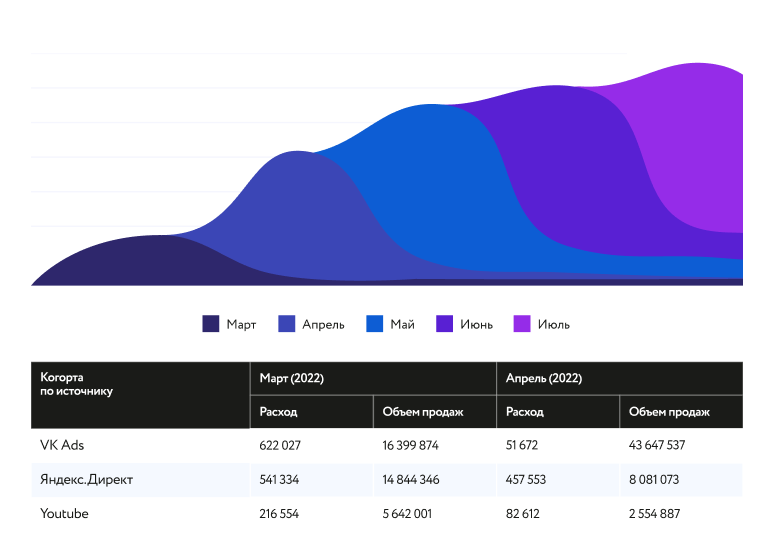Click the Март legend color swatch
This screenshot has width=774, height=548.
pos(211,324)
